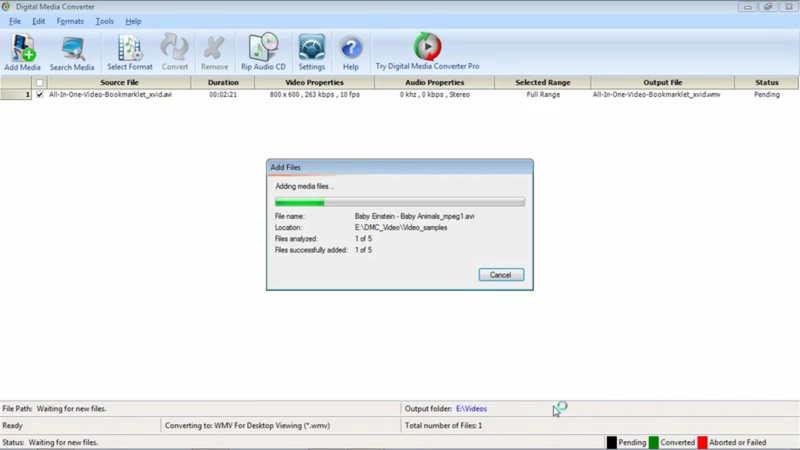Open the File menu
This screenshot has height=450, width=800.
pyautogui.click(x=15, y=21)
